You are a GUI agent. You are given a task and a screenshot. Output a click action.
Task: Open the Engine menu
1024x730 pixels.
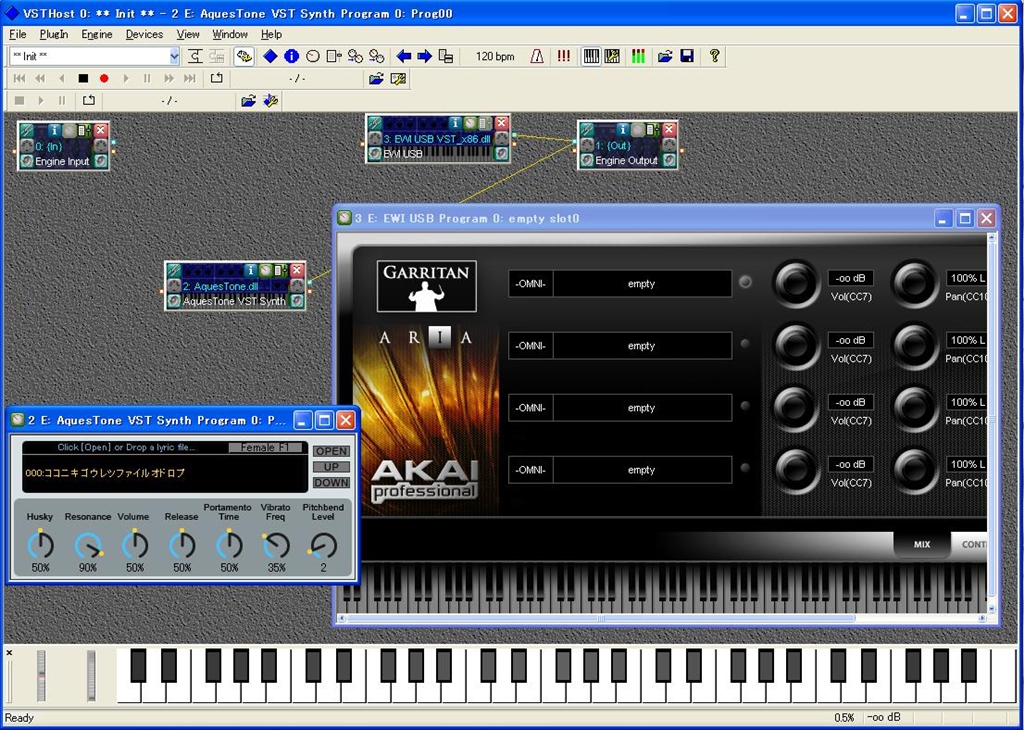pyautogui.click(x=97, y=34)
